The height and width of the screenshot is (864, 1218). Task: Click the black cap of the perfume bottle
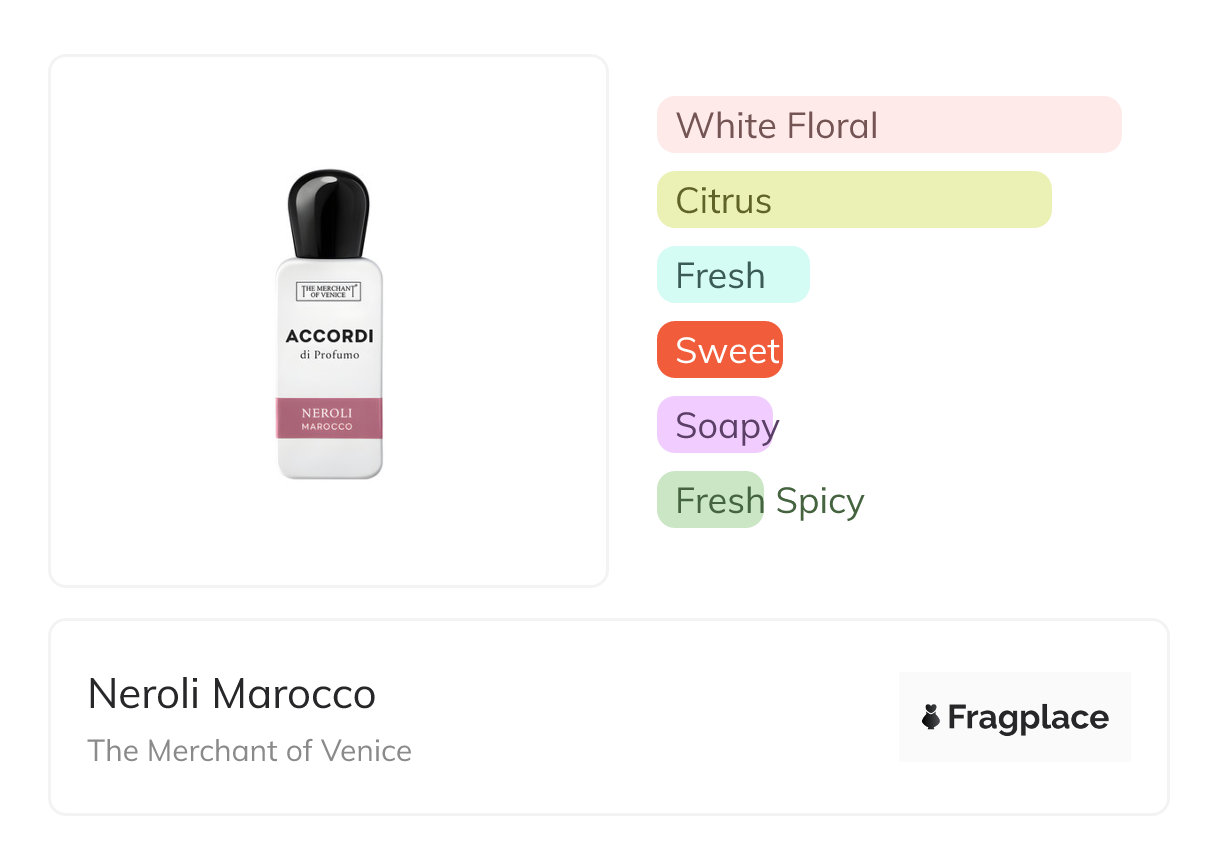pyautogui.click(x=329, y=212)
